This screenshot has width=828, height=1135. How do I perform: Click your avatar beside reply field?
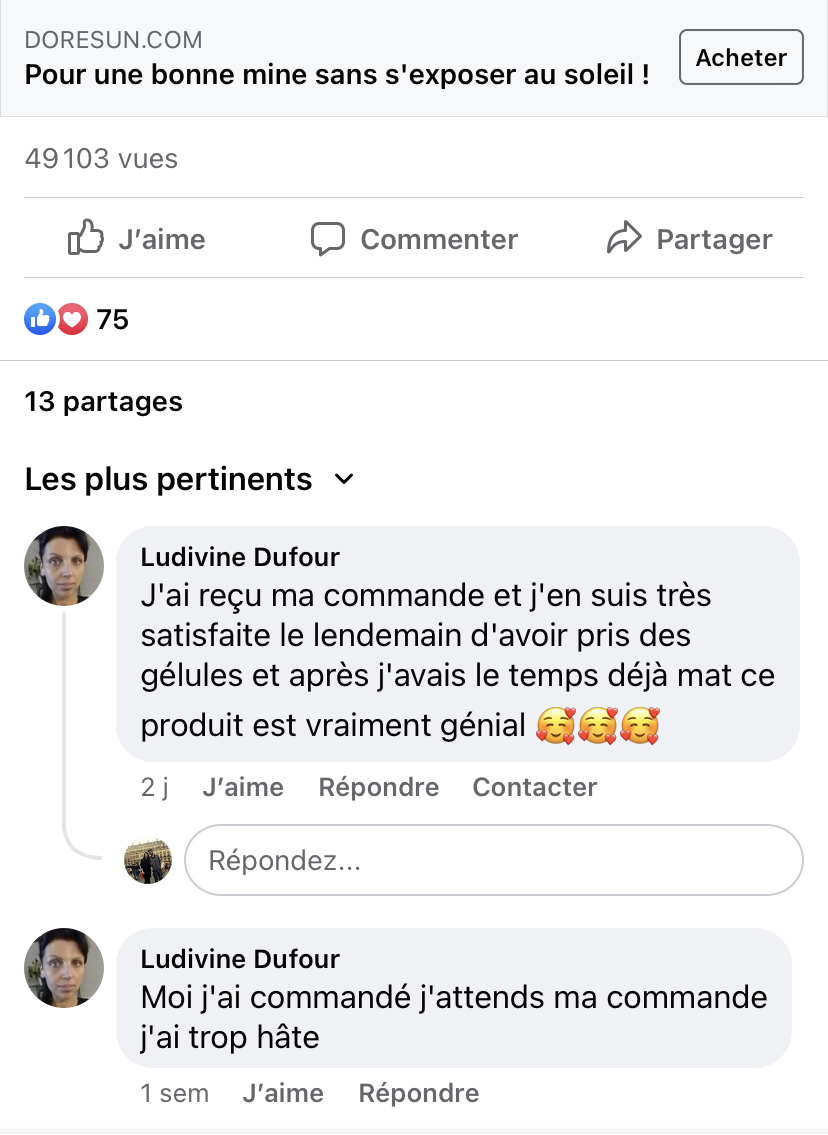point(148,860)
